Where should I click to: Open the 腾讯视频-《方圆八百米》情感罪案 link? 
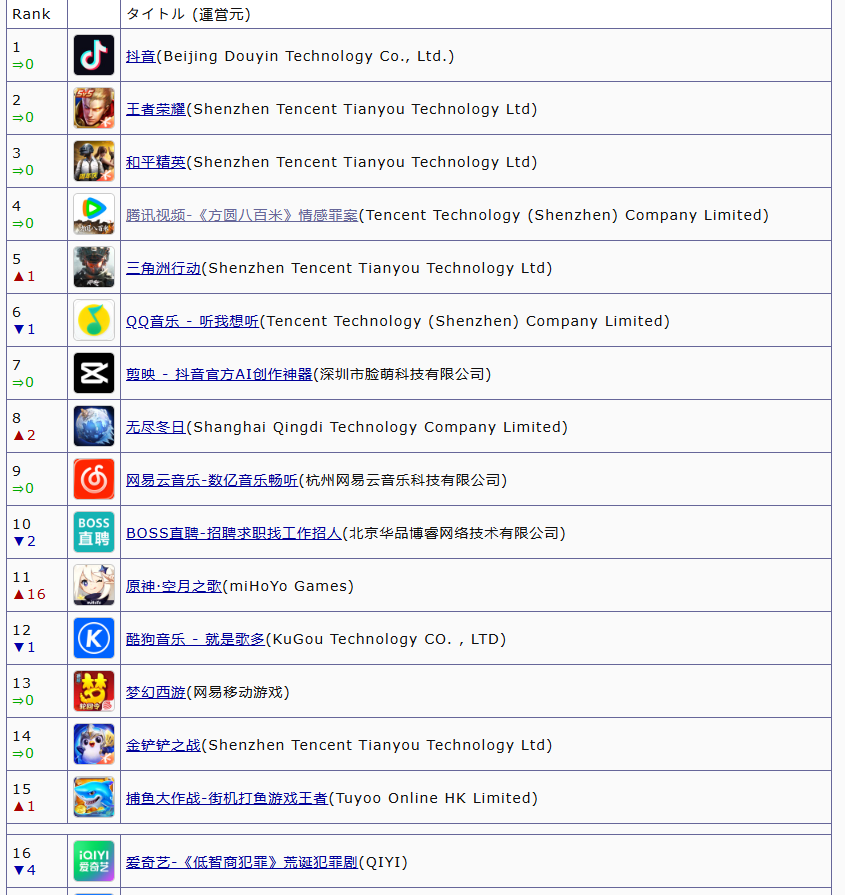(x=242, y=215)
